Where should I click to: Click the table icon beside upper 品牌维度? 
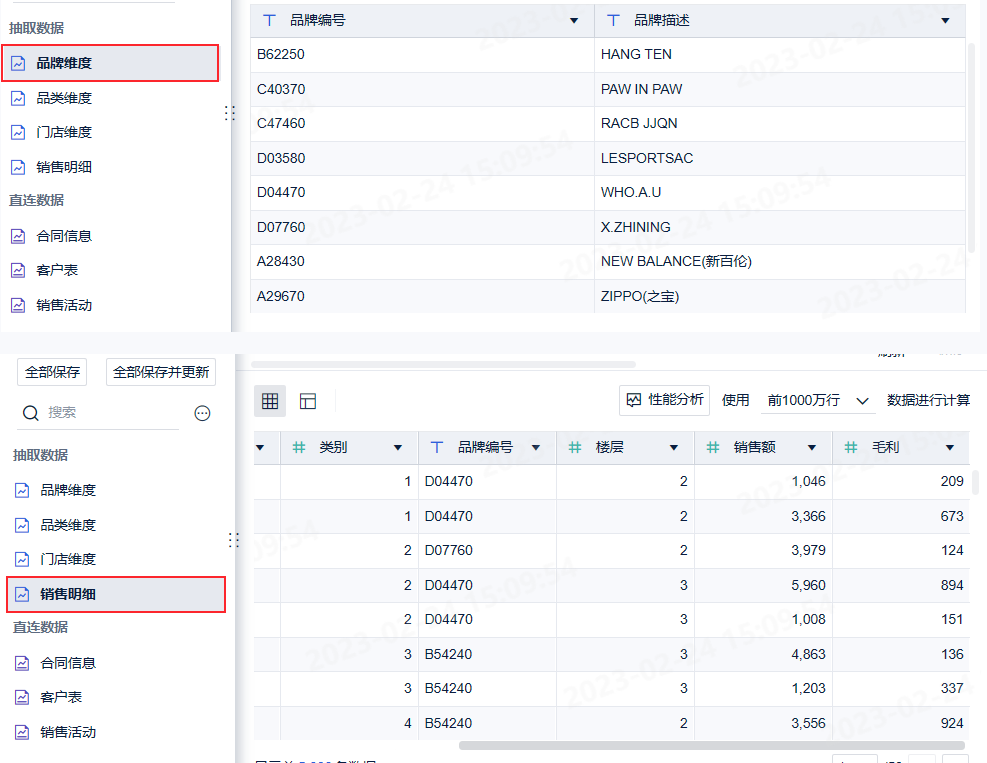[18, 63]
